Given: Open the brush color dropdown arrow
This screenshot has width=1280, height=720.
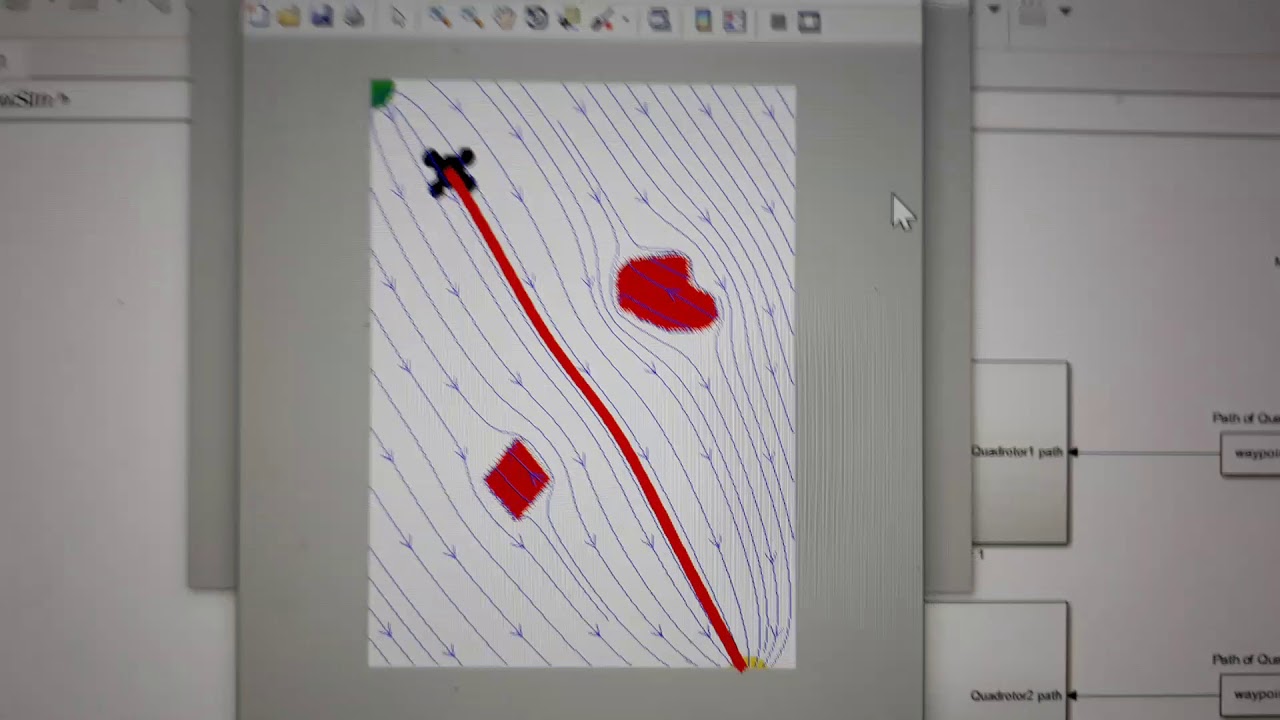Looking at the screenshot, I should coord(626,20).
